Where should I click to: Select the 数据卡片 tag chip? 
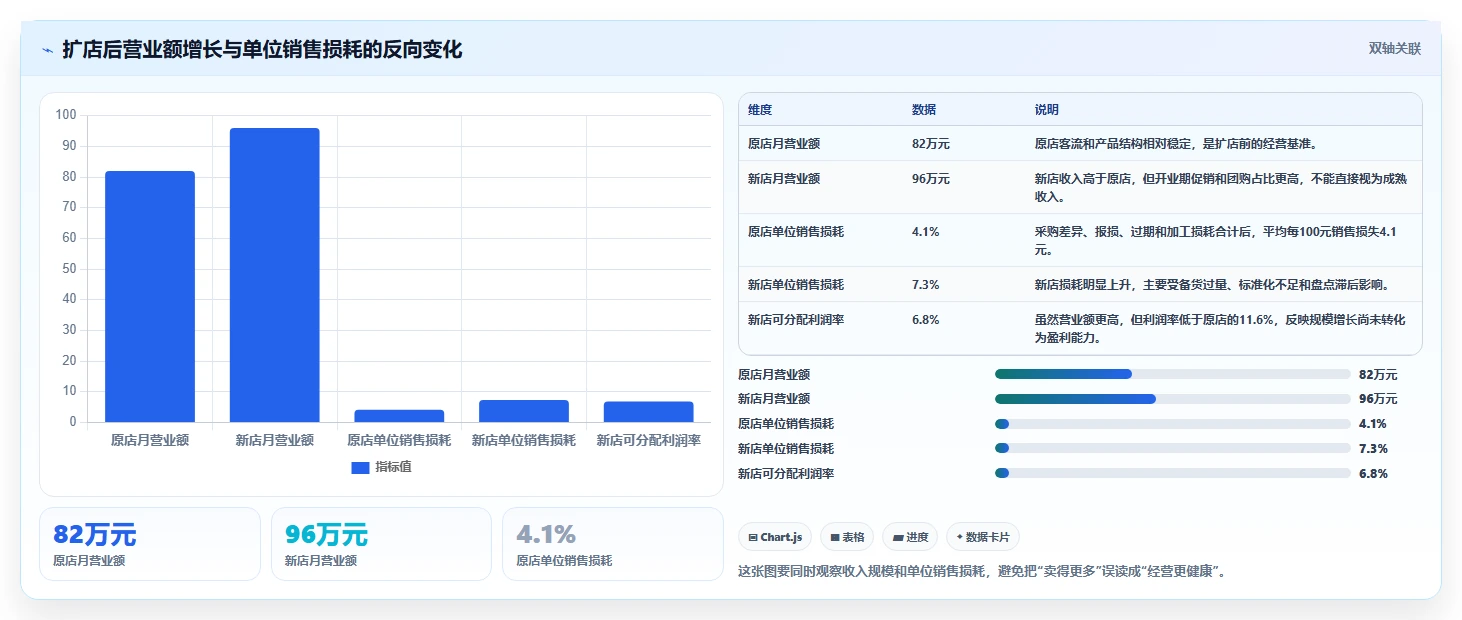click(983, 537)
